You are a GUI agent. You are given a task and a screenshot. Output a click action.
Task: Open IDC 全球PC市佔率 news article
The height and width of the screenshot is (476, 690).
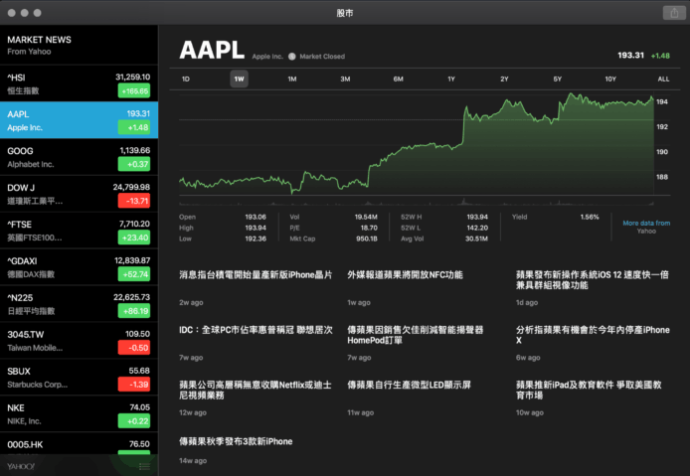[x=256, y=330]
